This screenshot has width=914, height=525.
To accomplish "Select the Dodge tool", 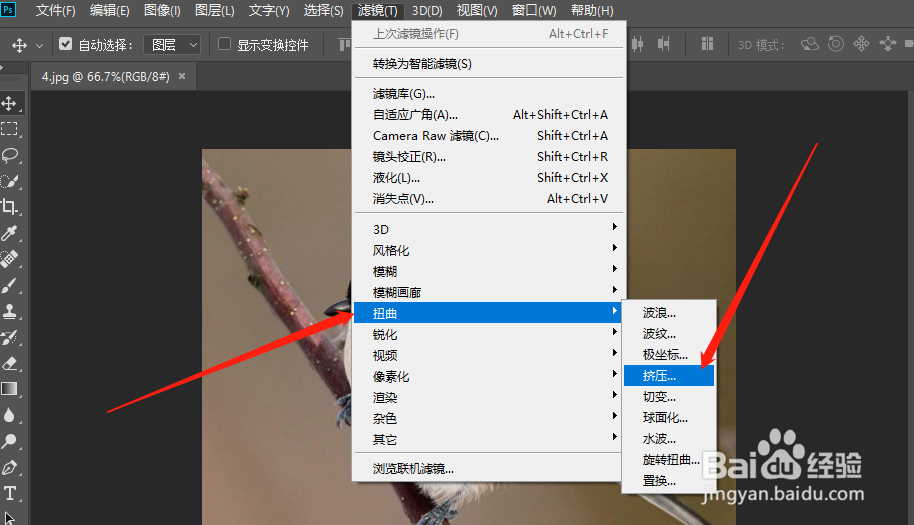I will click(9, 442).
